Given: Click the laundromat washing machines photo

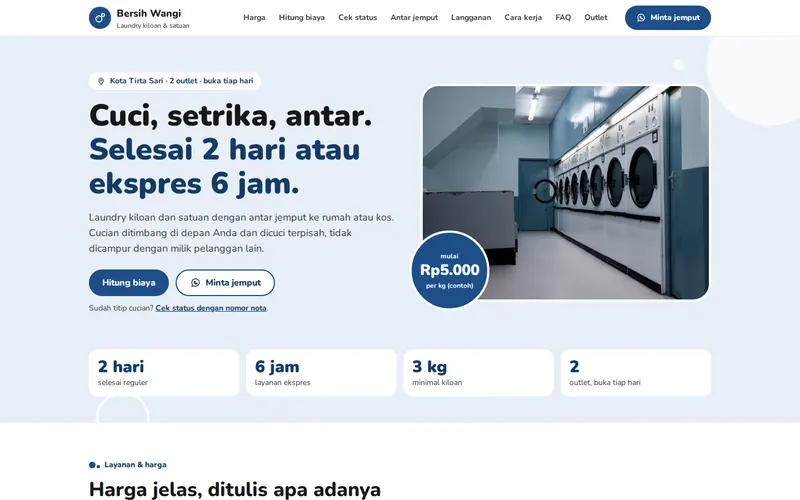Looking at the screenshot, I should 566,192.
